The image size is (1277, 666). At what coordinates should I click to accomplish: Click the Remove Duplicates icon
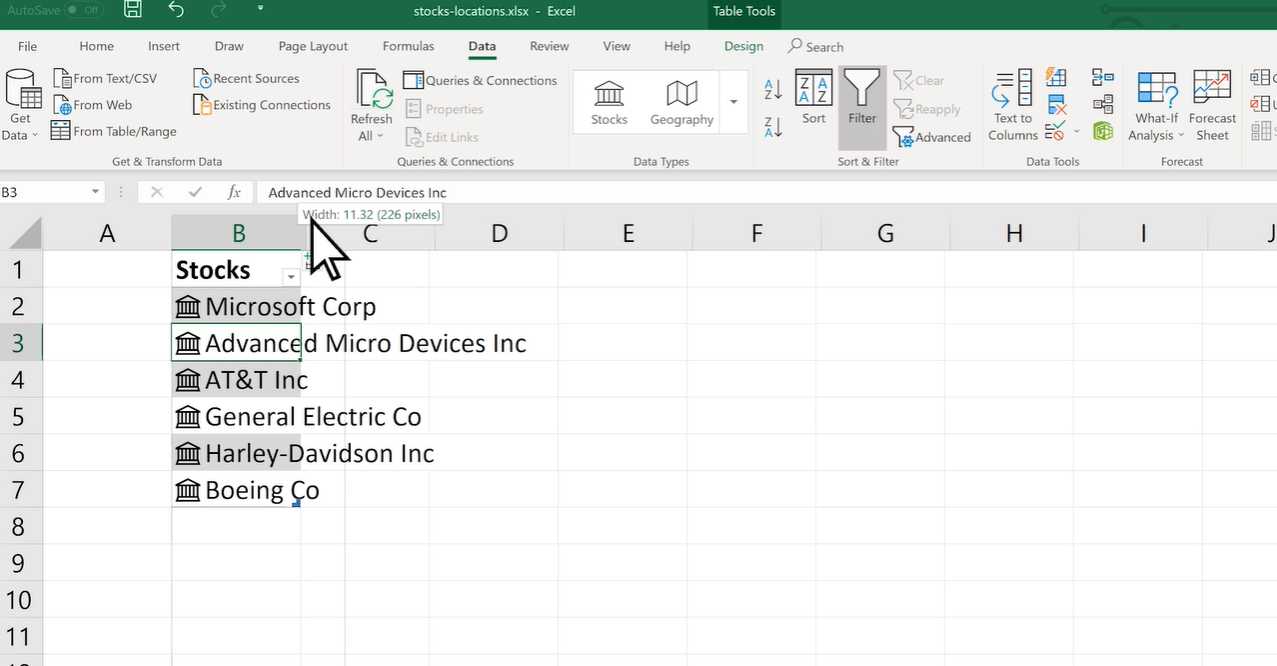tap(1056, 104)
